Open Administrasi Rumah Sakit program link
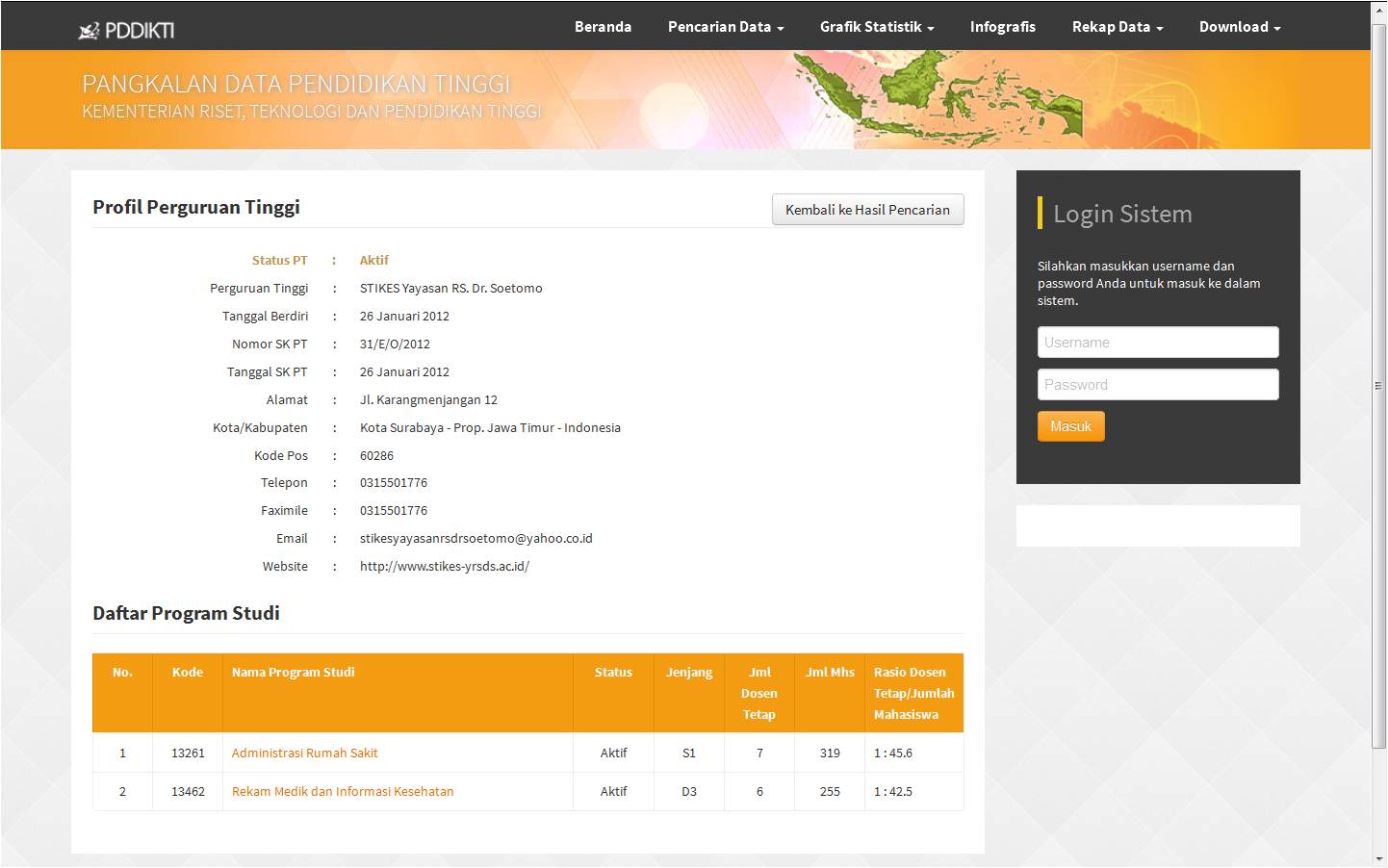The height and width of the screenshot is (868, 1388). [x=304, y=753]
